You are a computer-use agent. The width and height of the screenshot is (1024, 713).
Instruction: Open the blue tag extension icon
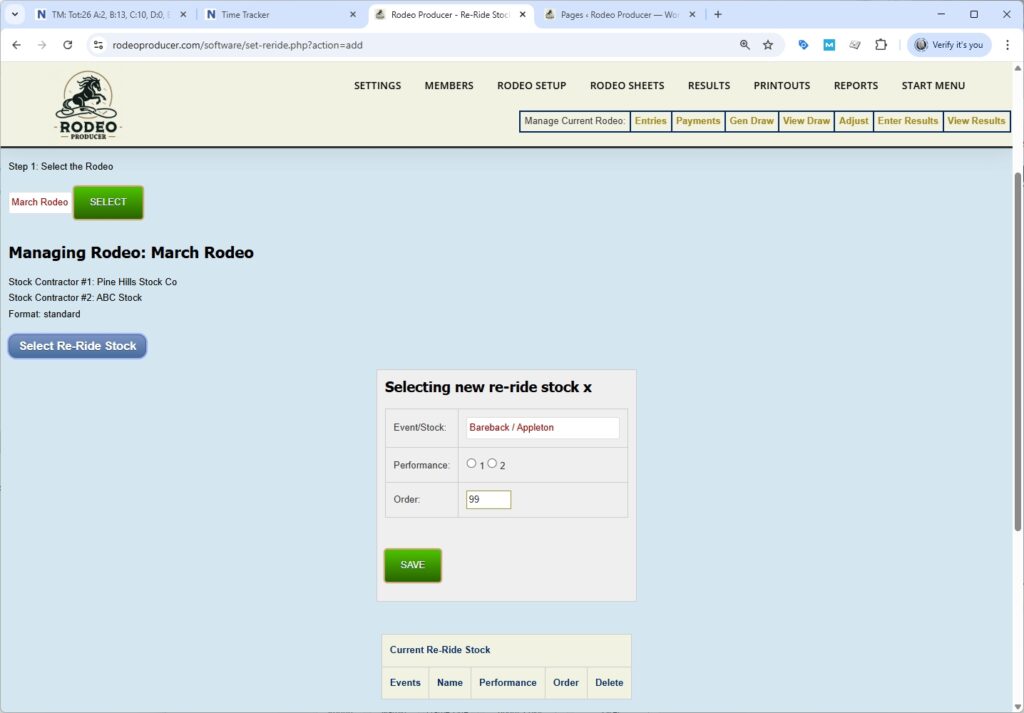point(803,45)
